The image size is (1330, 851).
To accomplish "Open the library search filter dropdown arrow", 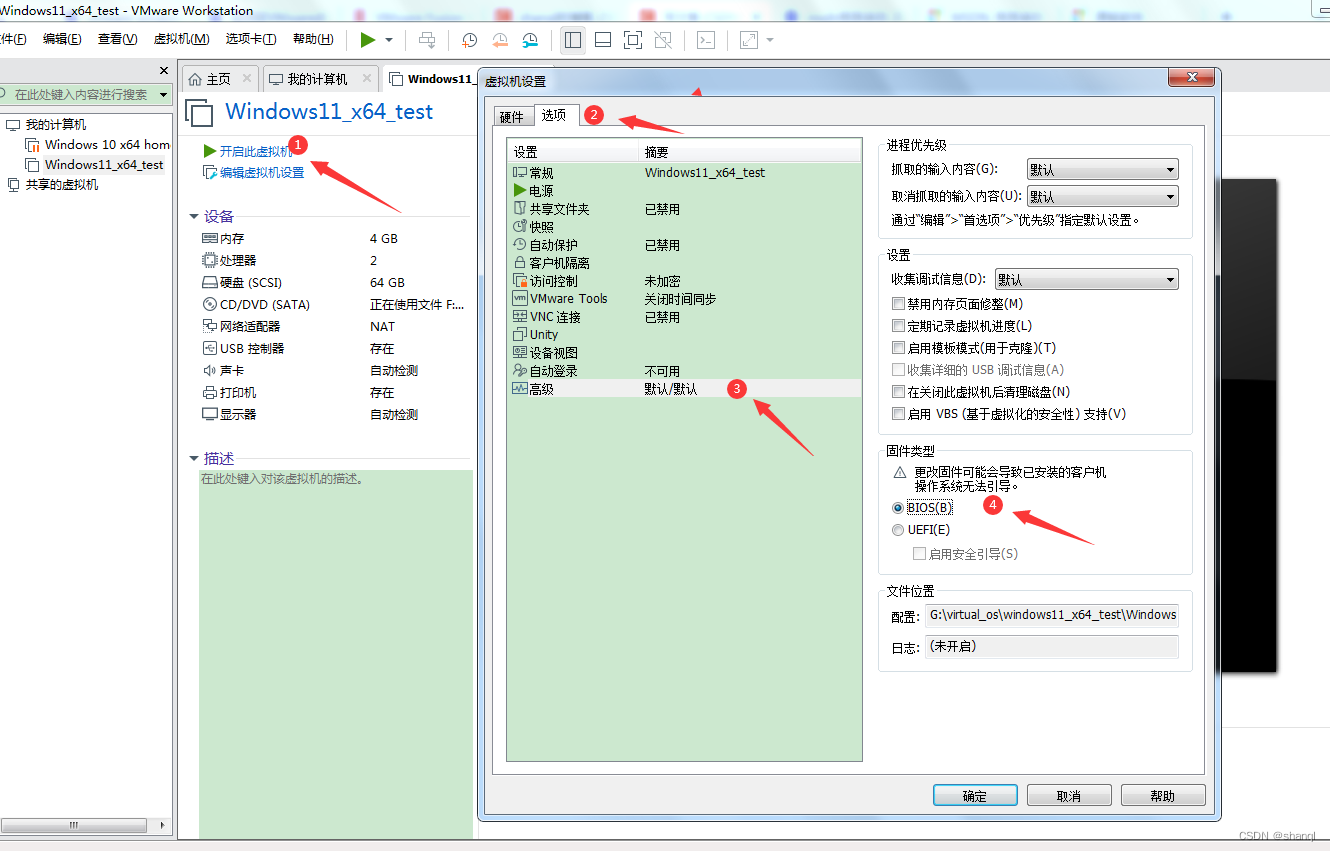I will pyautogui.click(x=164, y=94).
